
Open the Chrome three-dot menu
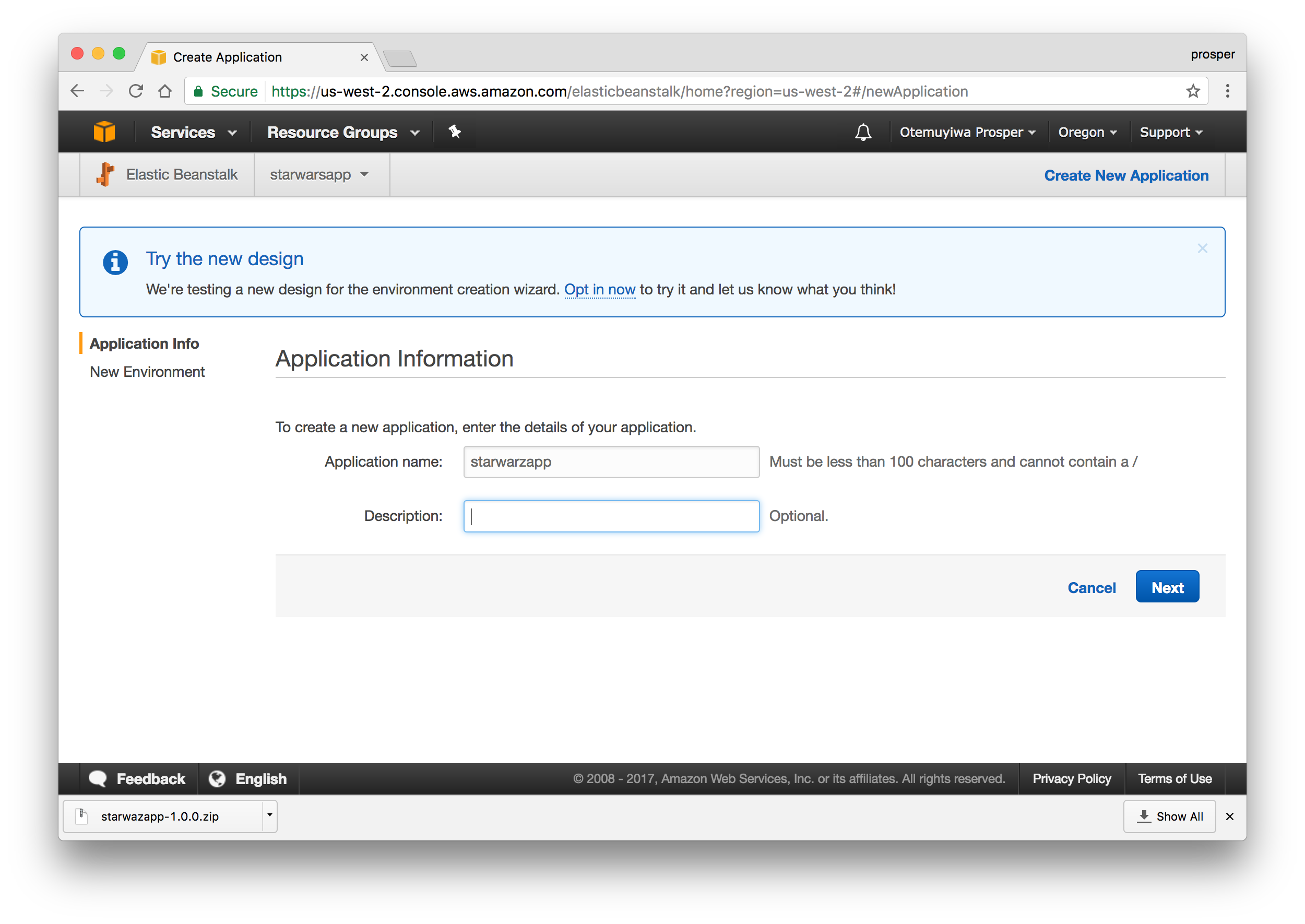click(x=1228, y=91)
